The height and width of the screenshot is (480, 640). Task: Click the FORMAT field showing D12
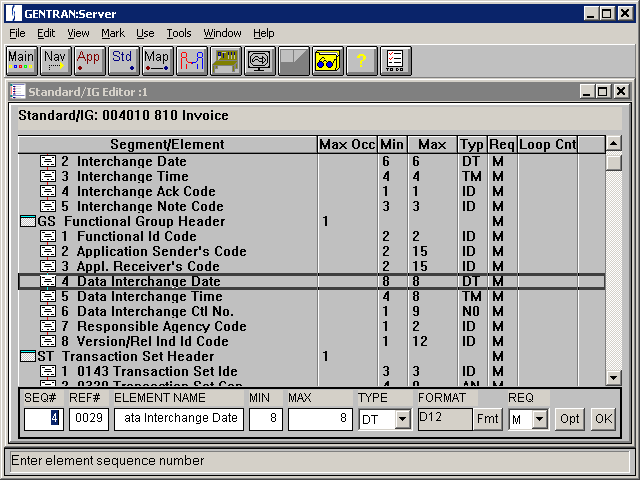(x=445, y=419)
